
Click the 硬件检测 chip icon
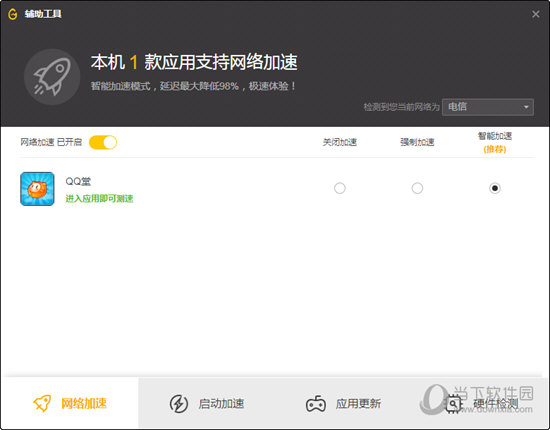point(454,404)
